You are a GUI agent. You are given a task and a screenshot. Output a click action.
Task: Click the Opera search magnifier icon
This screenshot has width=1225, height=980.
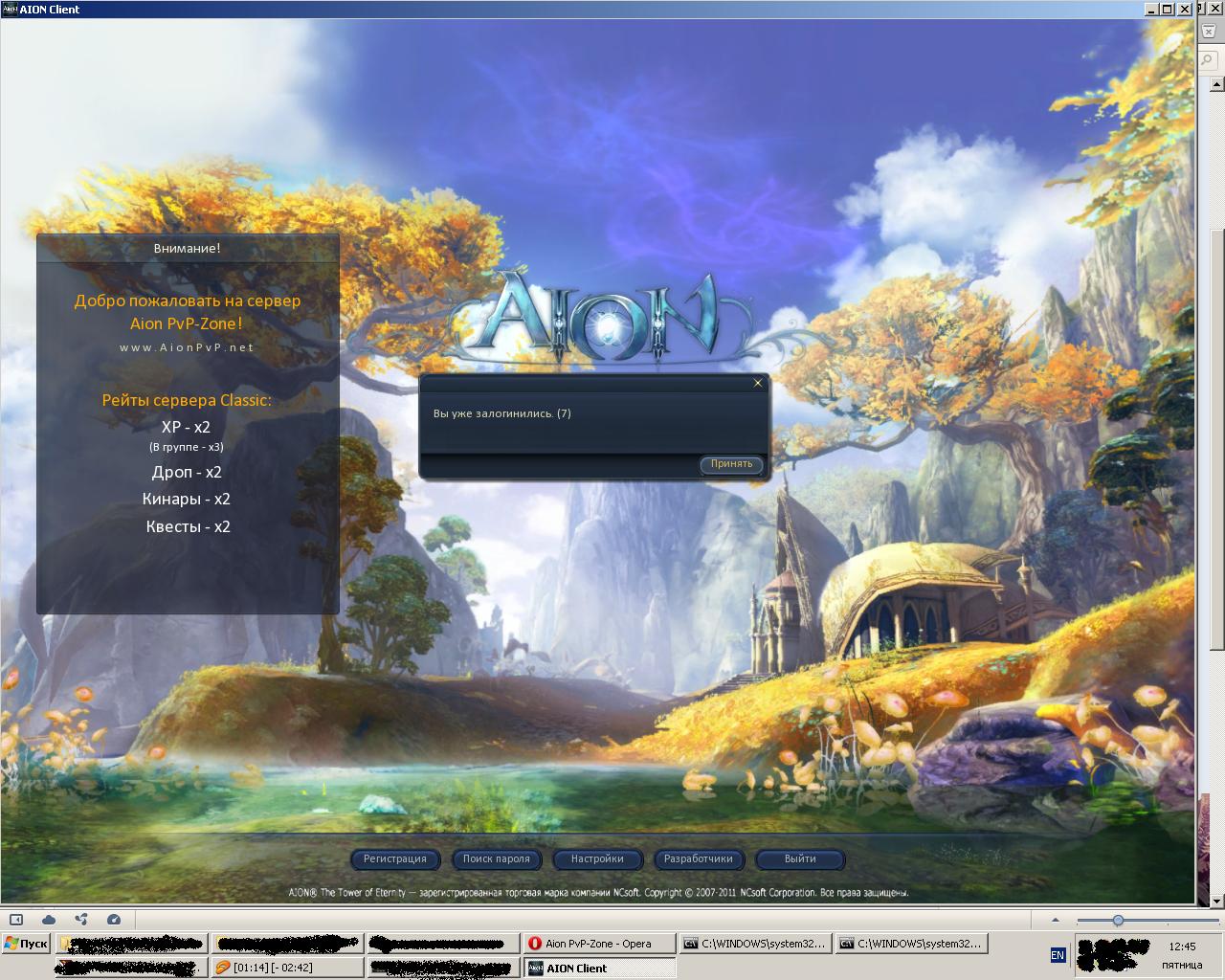(x=1209, y=60)
